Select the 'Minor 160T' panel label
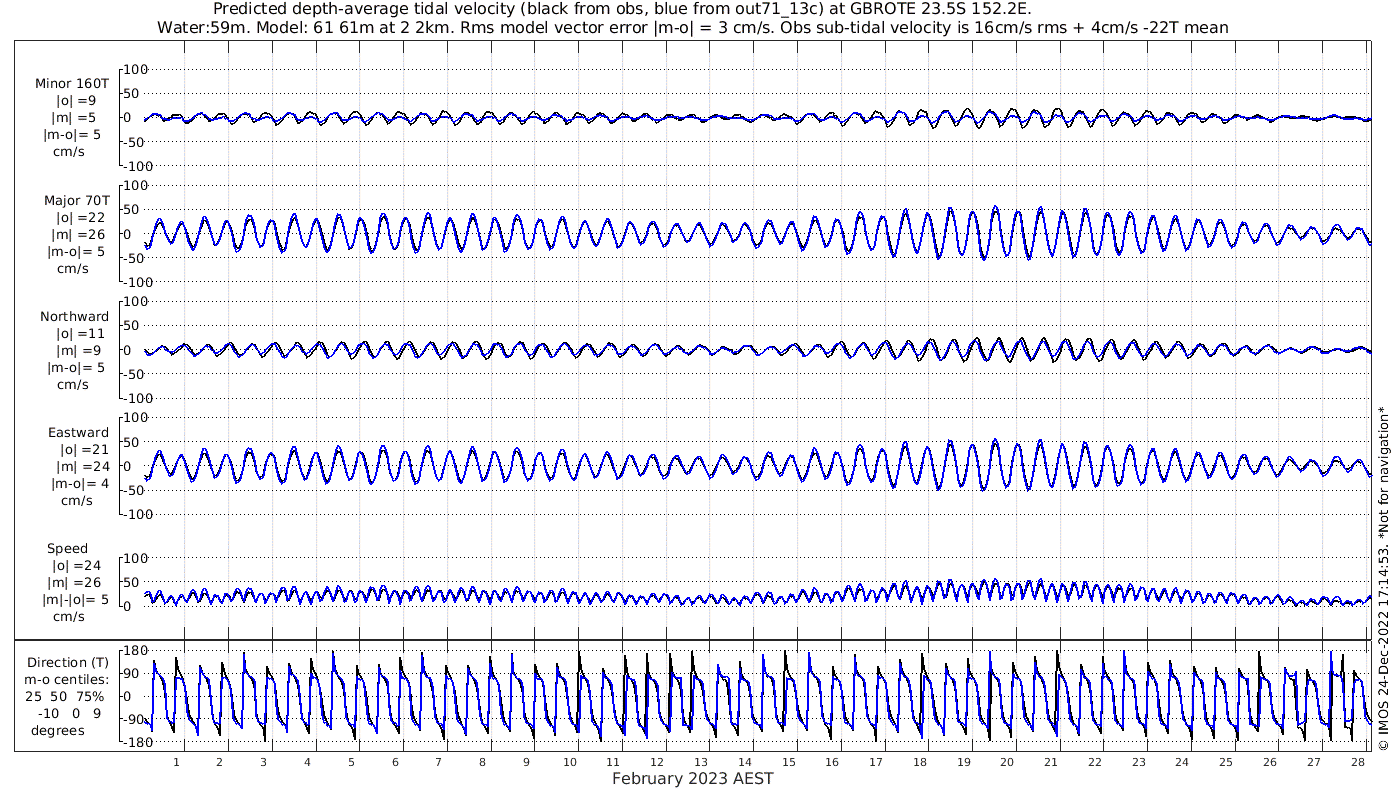The height and width of the screenshot is (800, 1400). click(72, 84)
